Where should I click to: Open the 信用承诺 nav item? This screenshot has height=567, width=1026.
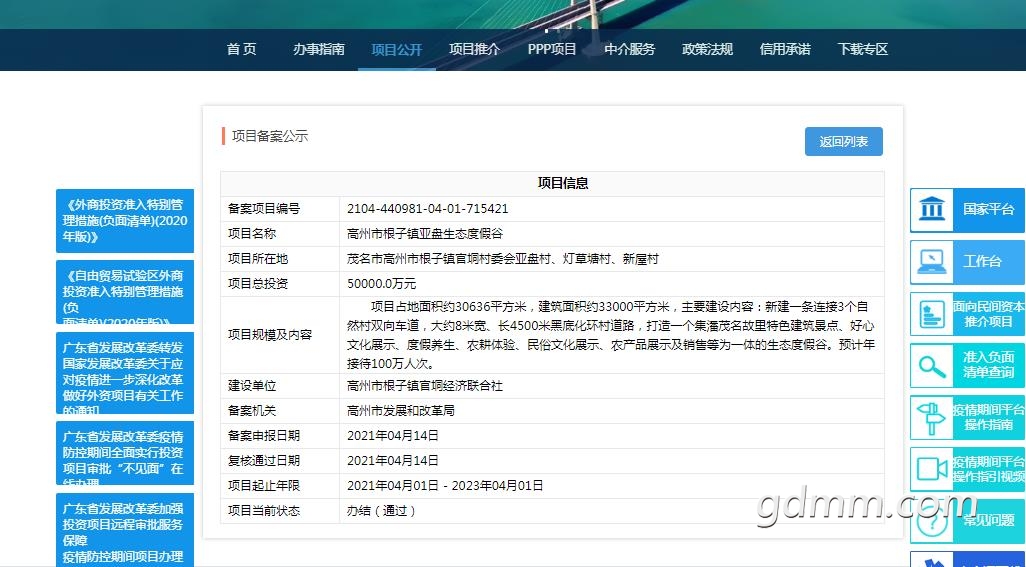click(x=785, y=49)
